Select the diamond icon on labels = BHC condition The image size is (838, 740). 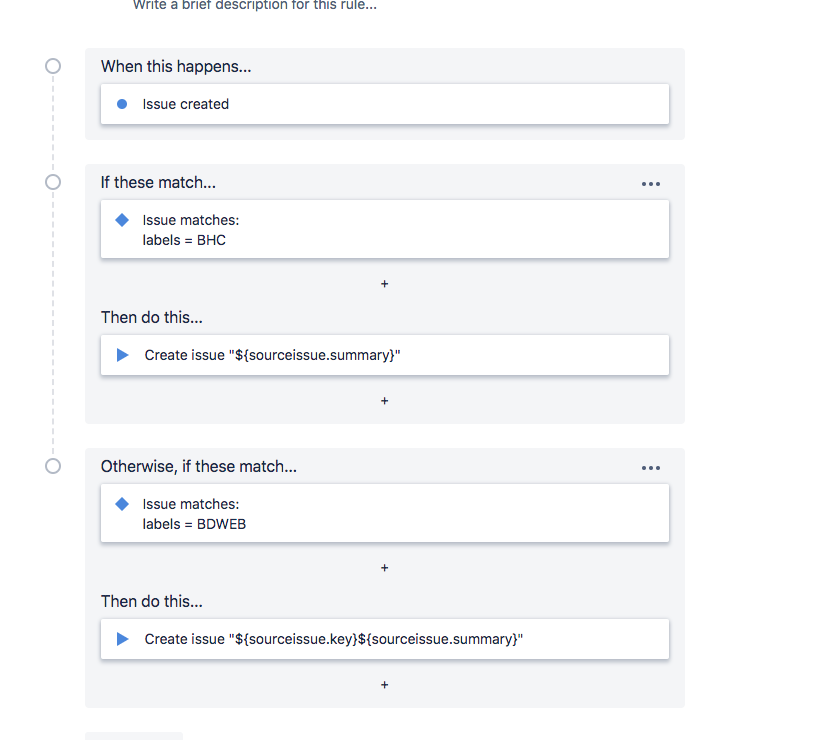(x=121, y=220)
